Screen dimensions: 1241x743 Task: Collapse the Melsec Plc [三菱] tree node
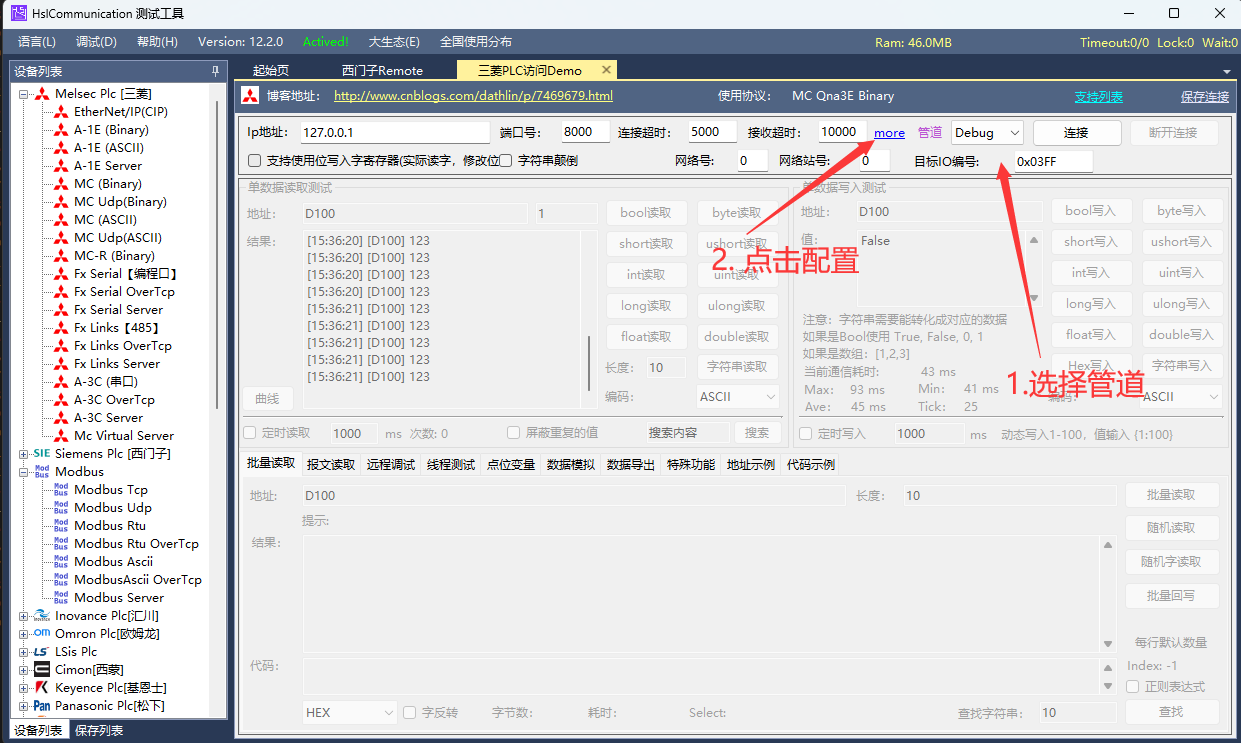[x=24, y=94]
